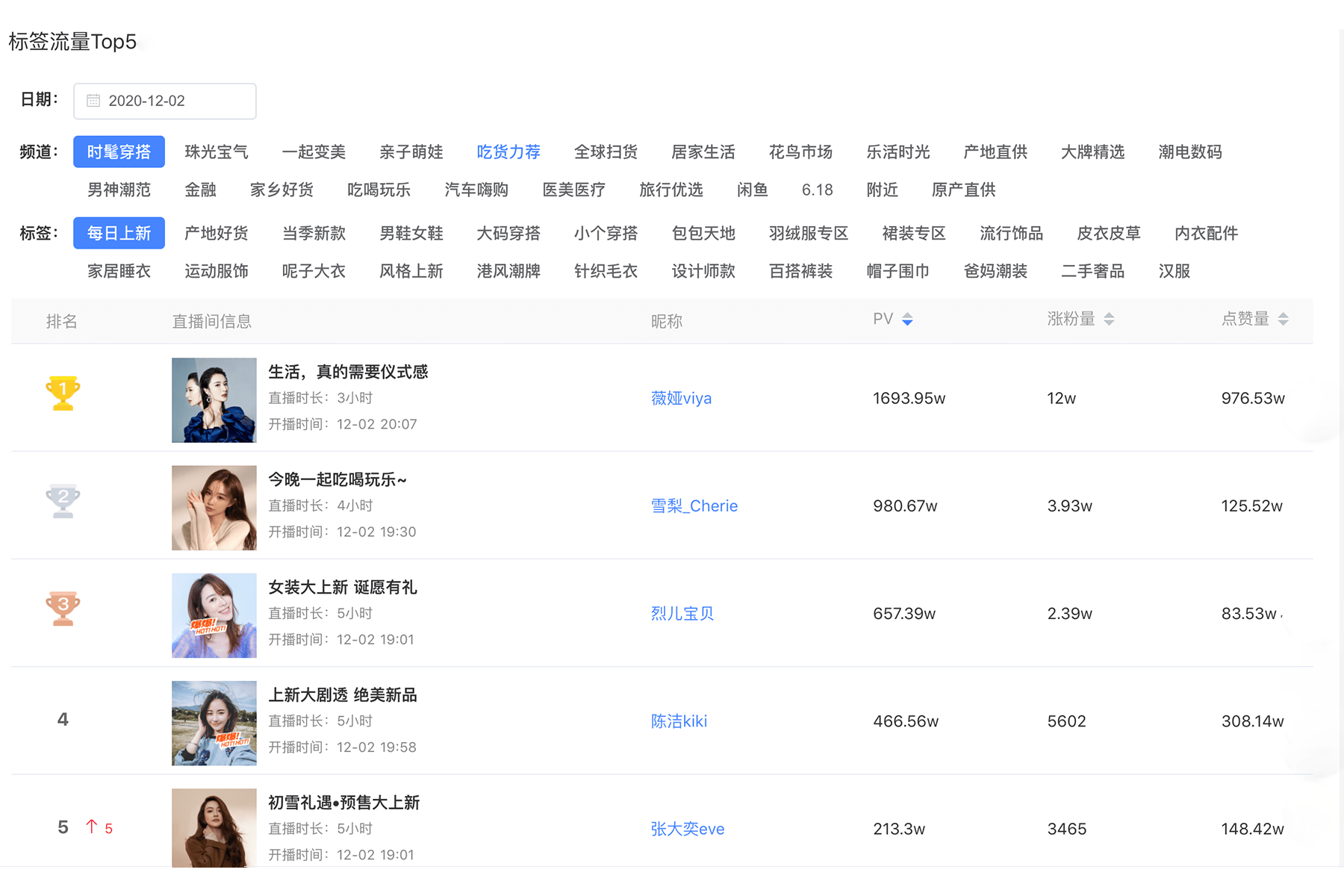
Task: Click the 陈洁kiki livestream thumbnail
Action: point(214,723)
